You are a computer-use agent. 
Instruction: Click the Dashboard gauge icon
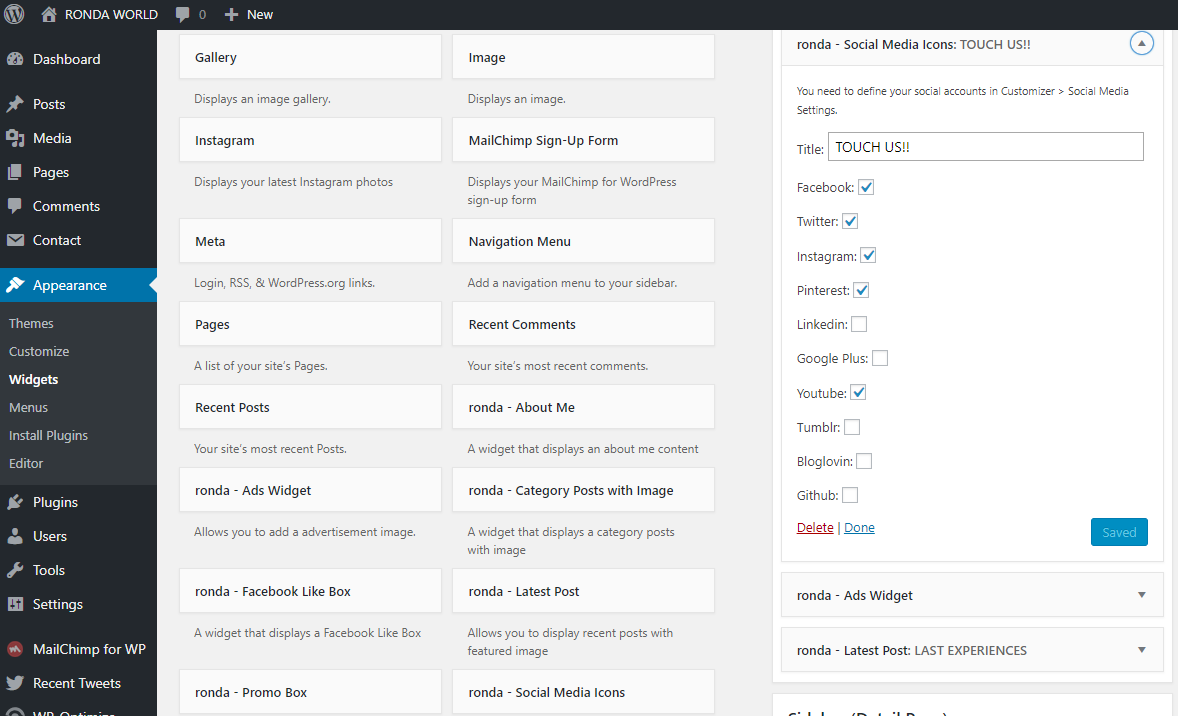coord(15,59)
